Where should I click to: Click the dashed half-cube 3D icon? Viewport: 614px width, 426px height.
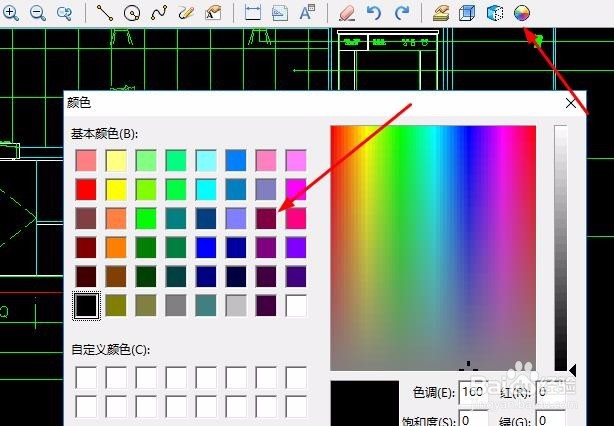click(495, 13)
